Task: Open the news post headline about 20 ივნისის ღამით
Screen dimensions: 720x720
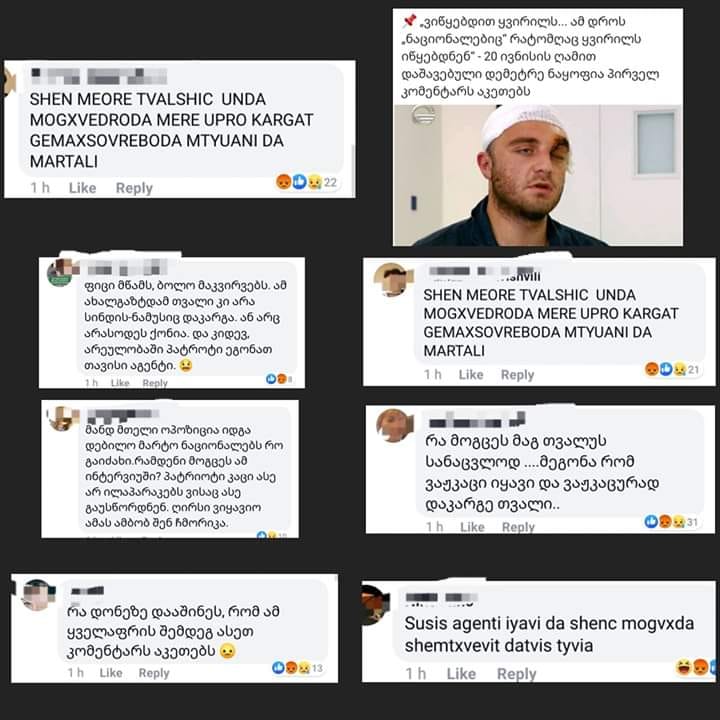Action: (x=531, y=56)
